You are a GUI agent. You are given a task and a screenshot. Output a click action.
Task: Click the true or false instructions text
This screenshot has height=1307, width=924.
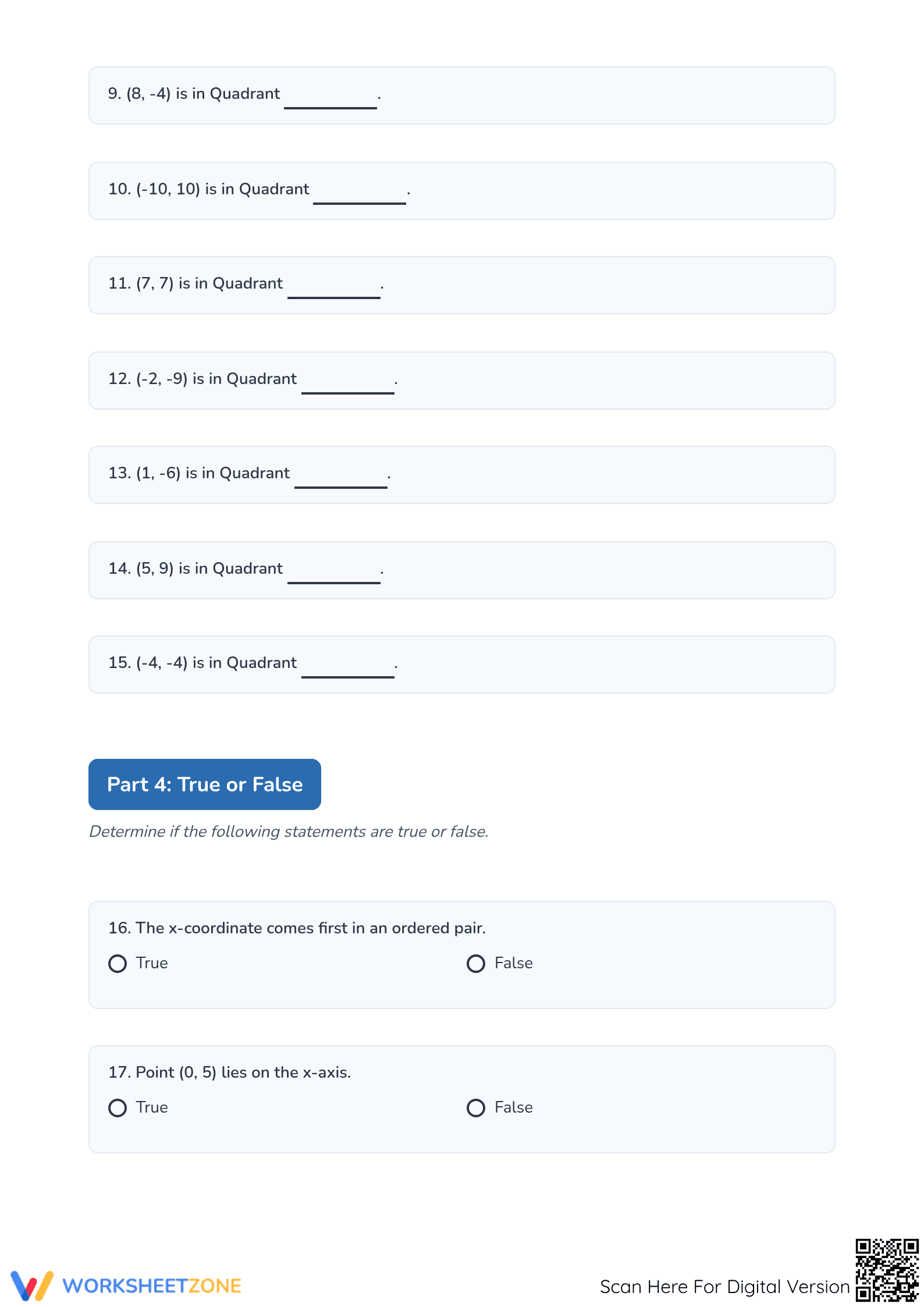[x=289, y=832]
